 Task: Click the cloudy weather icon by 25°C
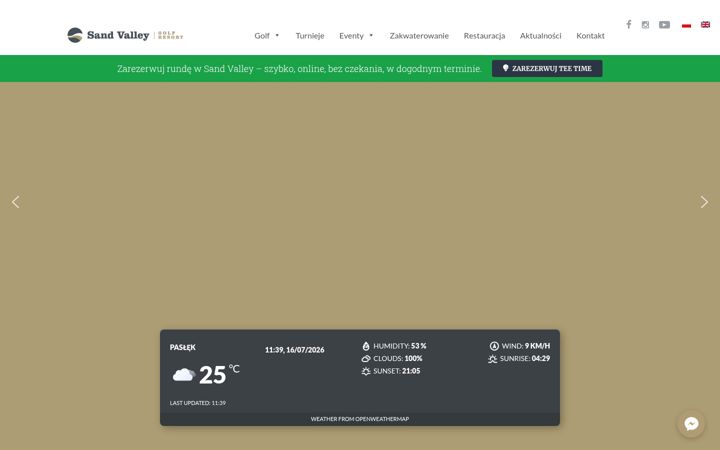coord(184,375)
